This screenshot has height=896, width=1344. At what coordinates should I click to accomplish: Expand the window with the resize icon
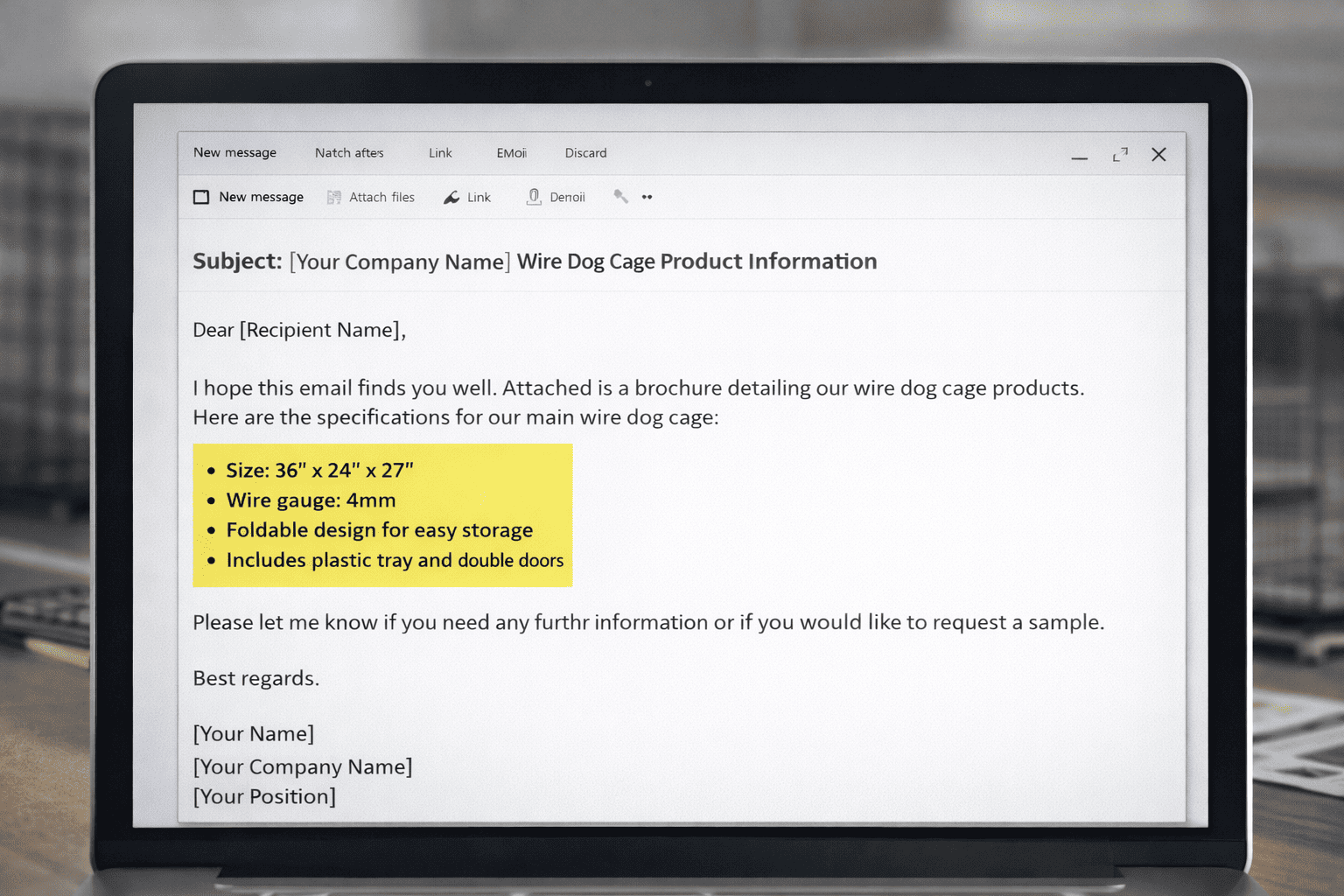point(1119,154)
